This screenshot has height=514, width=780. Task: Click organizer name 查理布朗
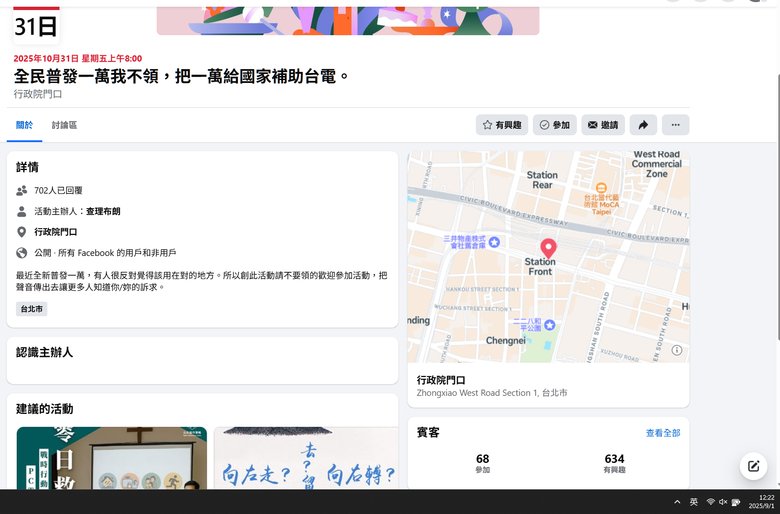coord(103,211)
